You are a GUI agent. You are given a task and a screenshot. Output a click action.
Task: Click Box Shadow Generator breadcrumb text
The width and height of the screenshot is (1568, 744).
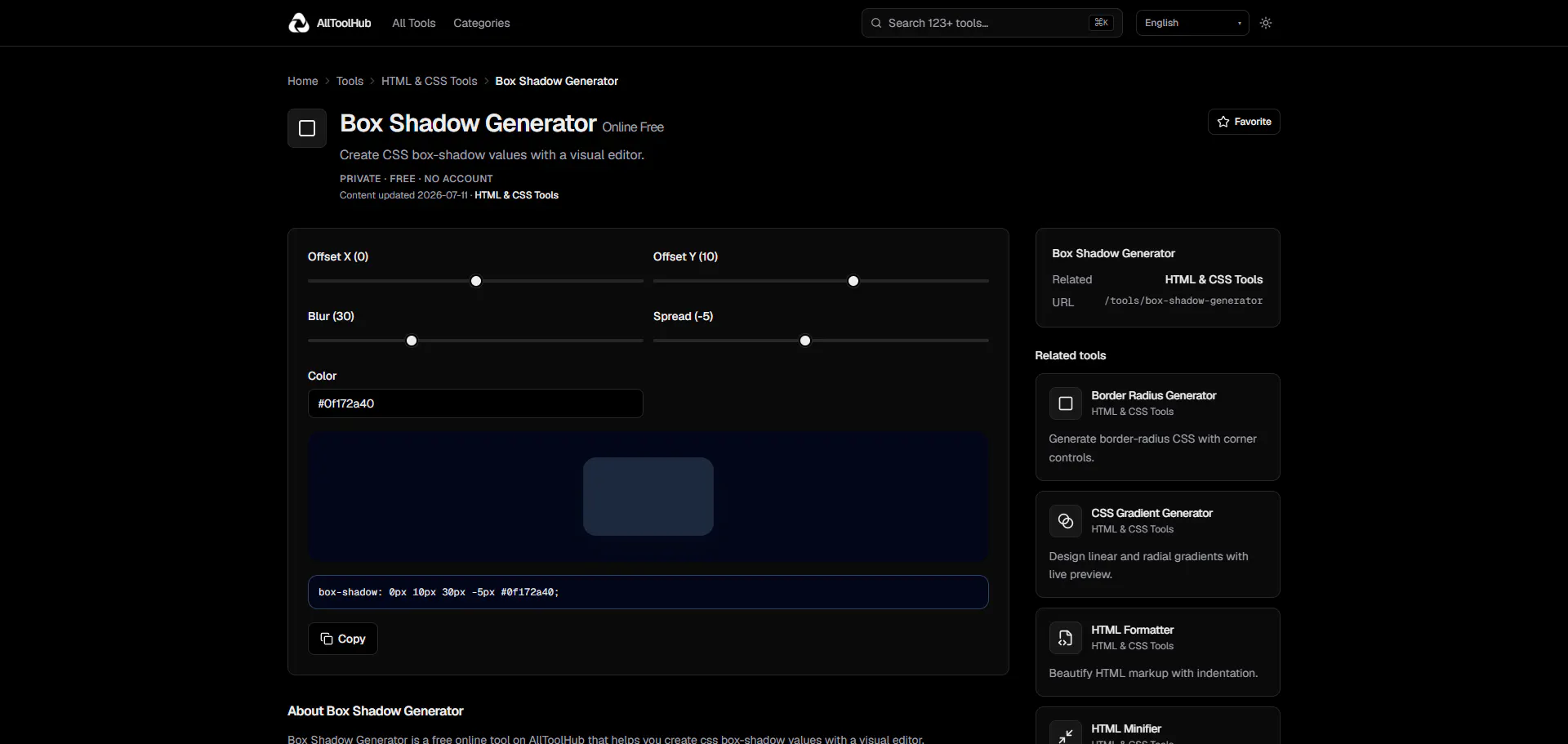click(x=557, y=81)
